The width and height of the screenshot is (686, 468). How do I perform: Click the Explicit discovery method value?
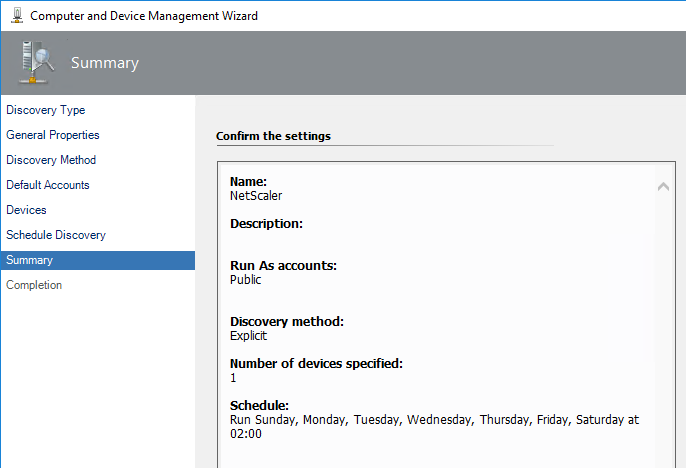point(248,335)
